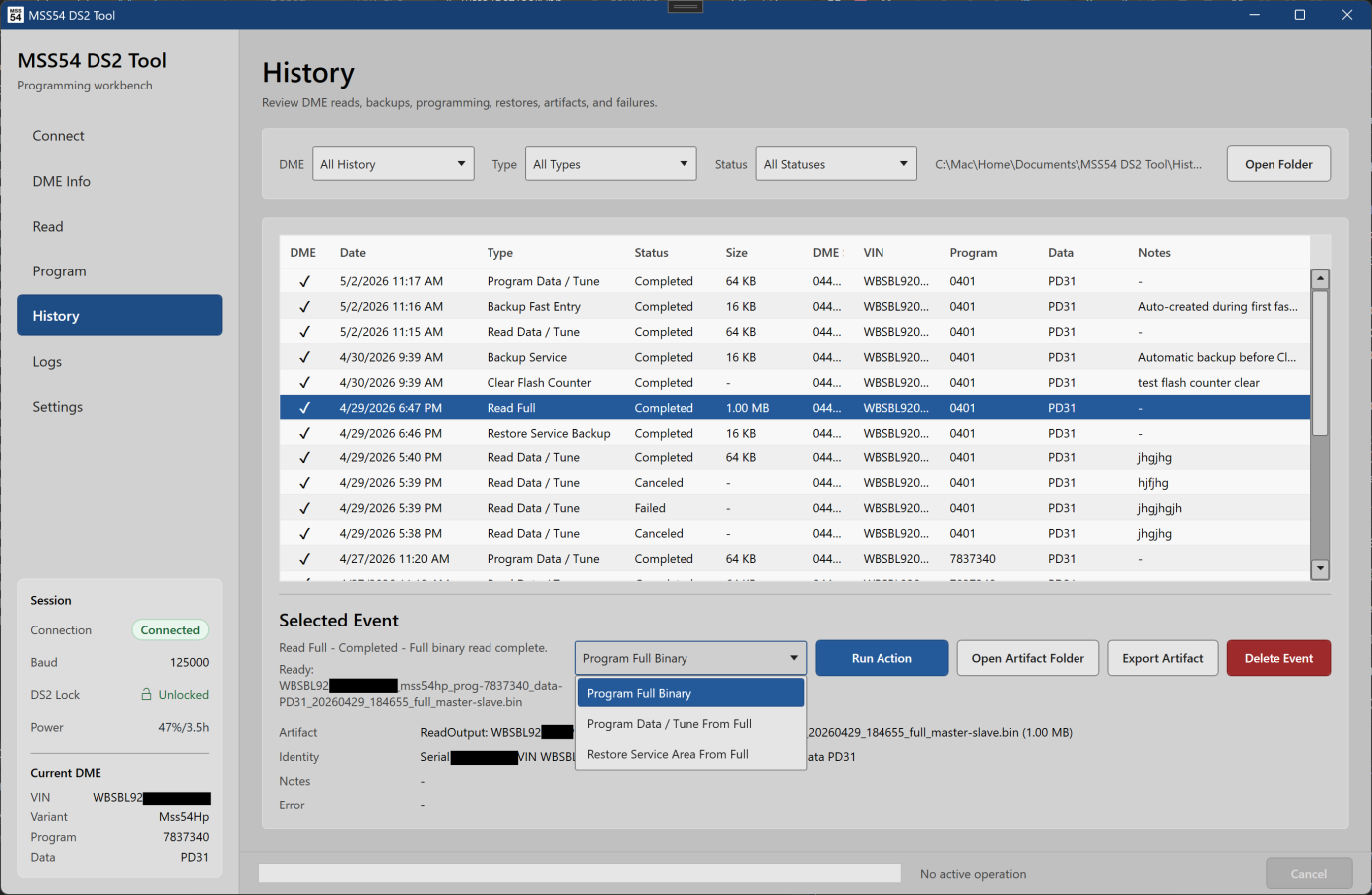Click the "1.00 MB" size cell in the table

748,408
